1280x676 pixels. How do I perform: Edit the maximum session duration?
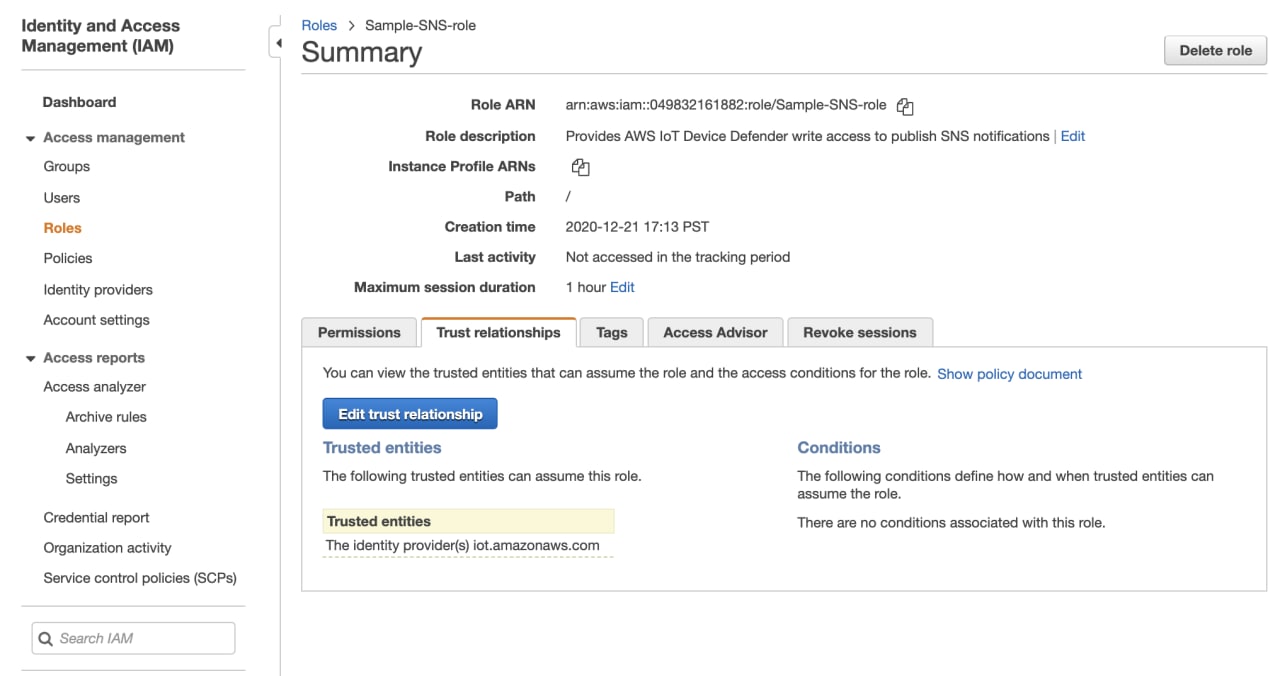[622, 287]
